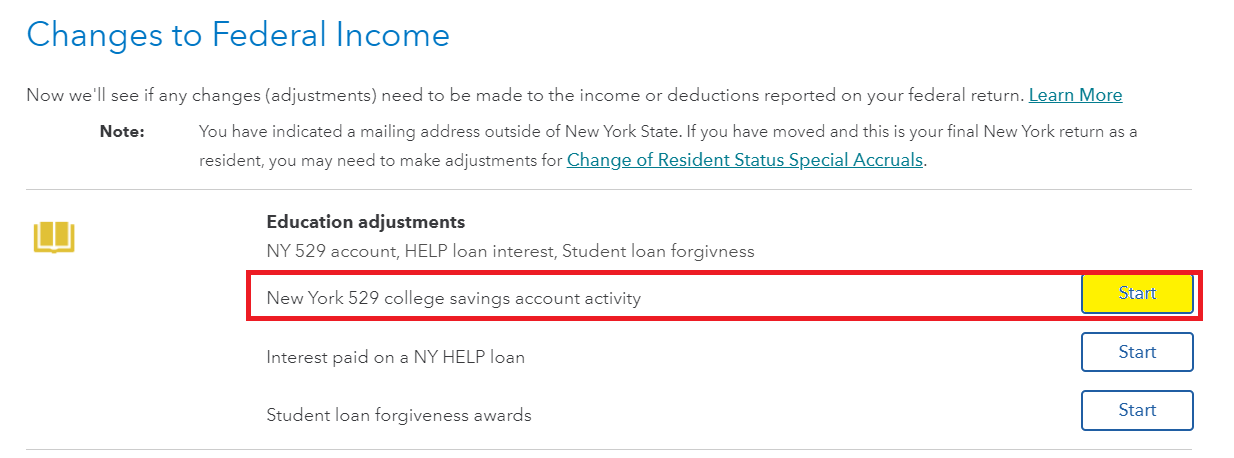Click the NY 529 account, HELP loan subtitle
The image size is (1234, 458).
[x=510, y=251]
